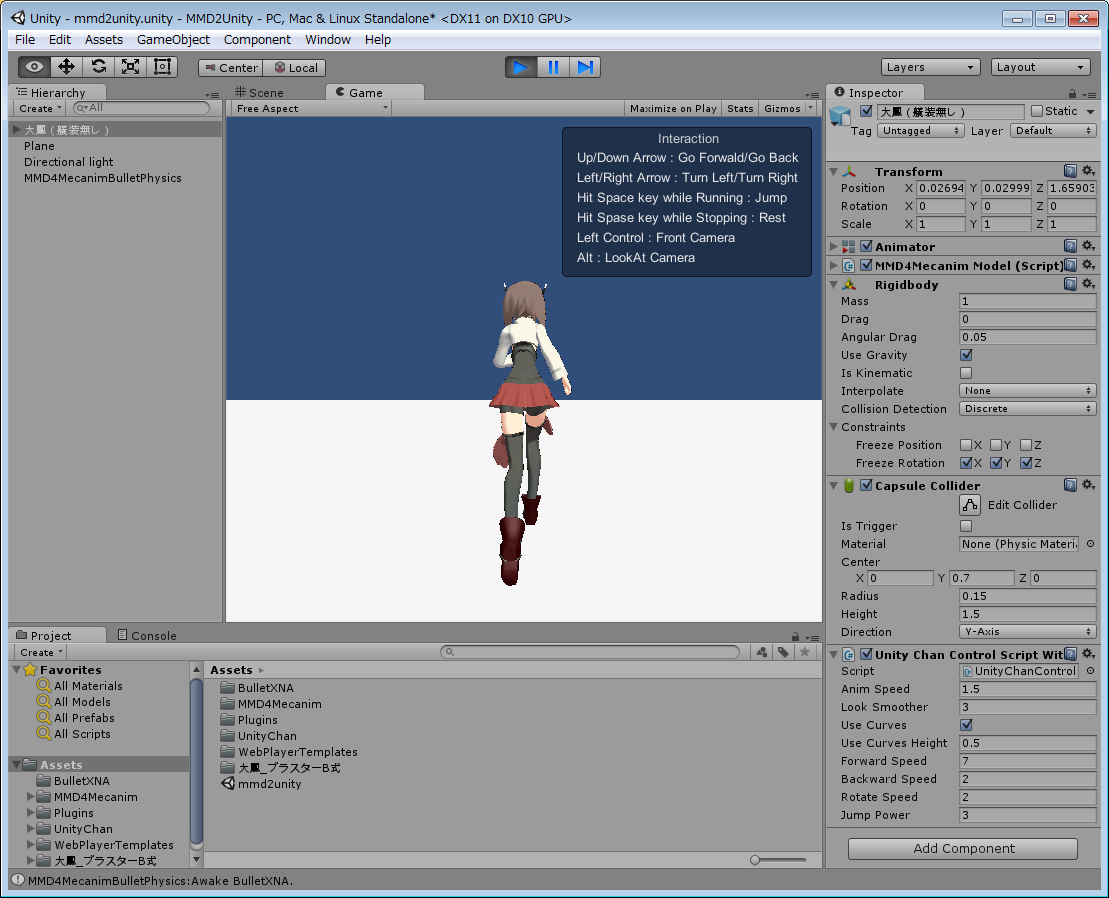Open the Free Aspect dropdown
Image resolution: width=1109 pixels, height=898 pixels.
click(311, 108)
